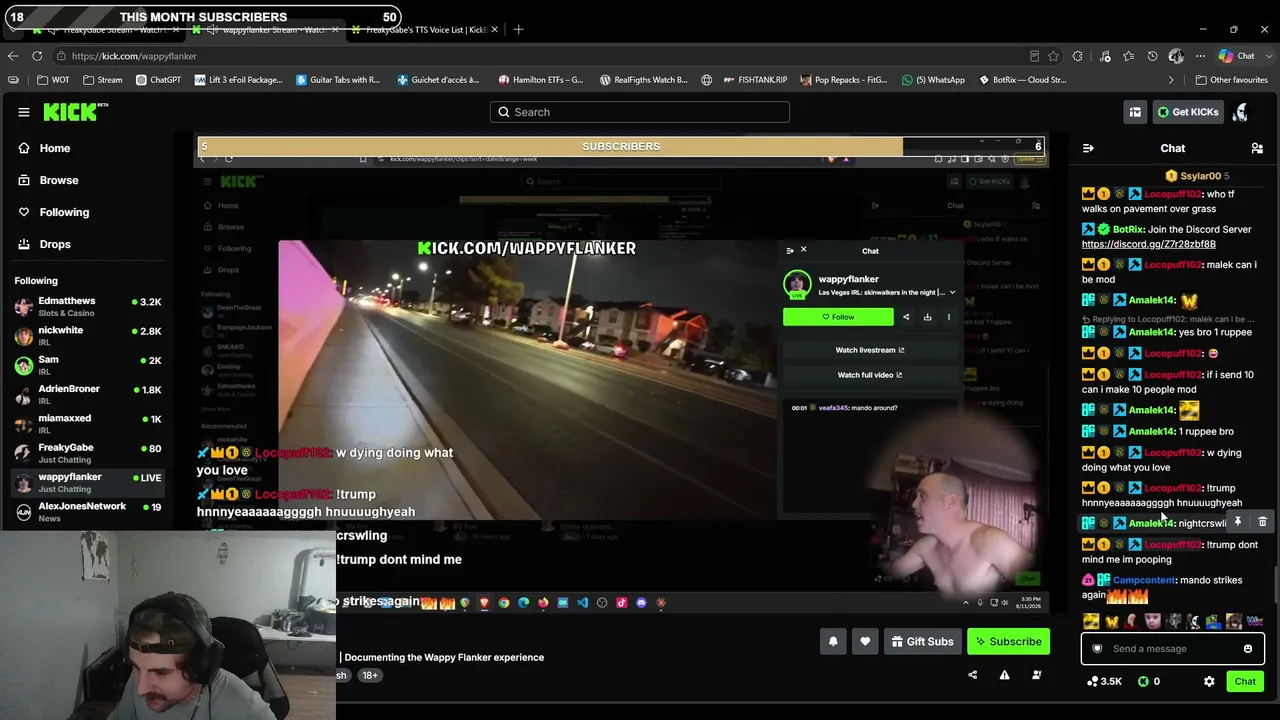The height and width of the screenshot is (720, 1280).
Task: Click the Get KICKs button
Action: coord(1187,112)
